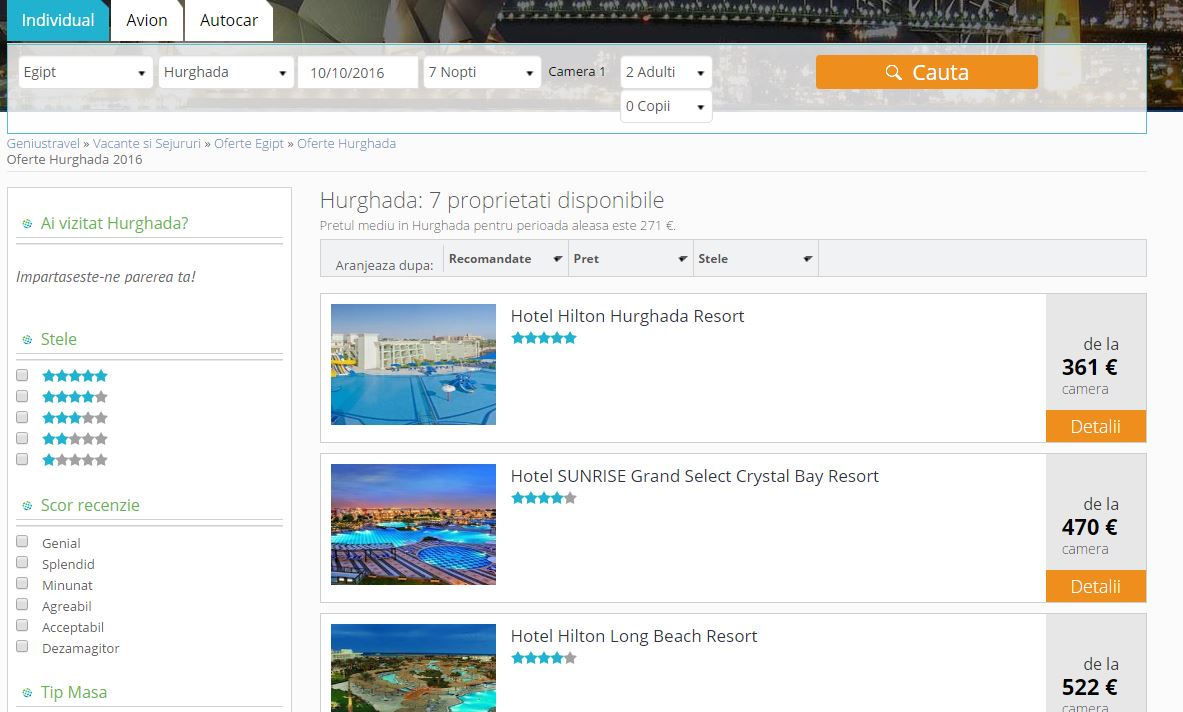Open the Oferte Egipt breadcrumb link
Image resolution: width=1183 pixels, height=712 pixels.
point(249,143)
